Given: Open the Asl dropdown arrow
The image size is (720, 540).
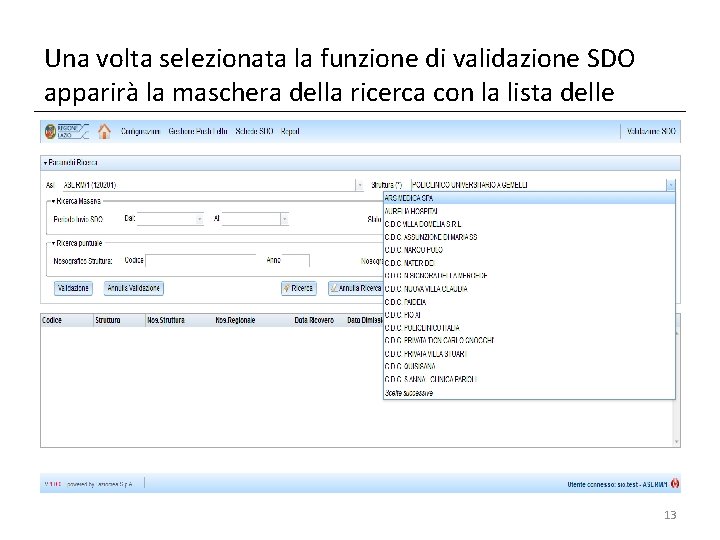Looking at the screenshot, I should [x=360, y=185].
